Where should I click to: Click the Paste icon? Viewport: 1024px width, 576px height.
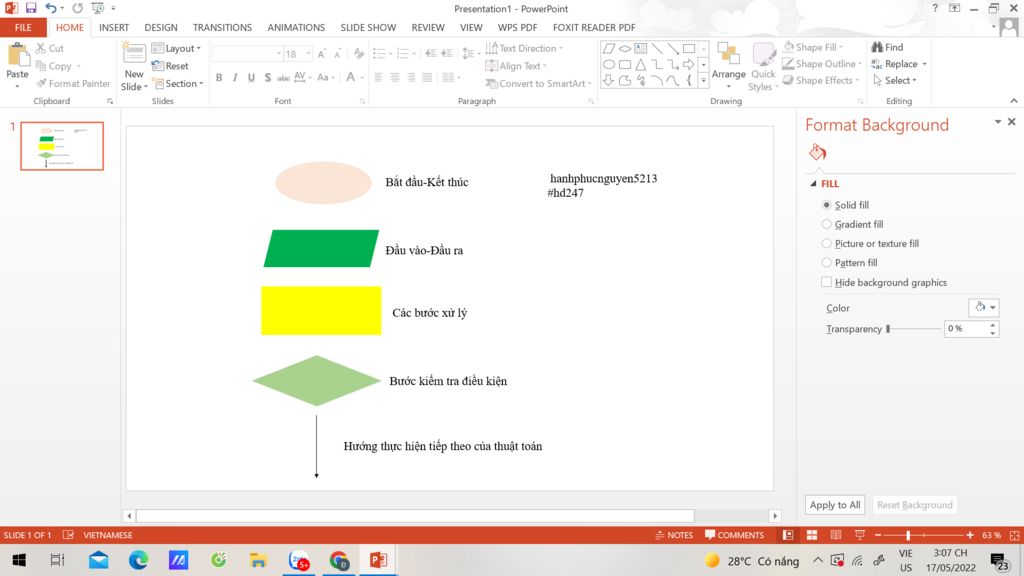click(18, 60)
